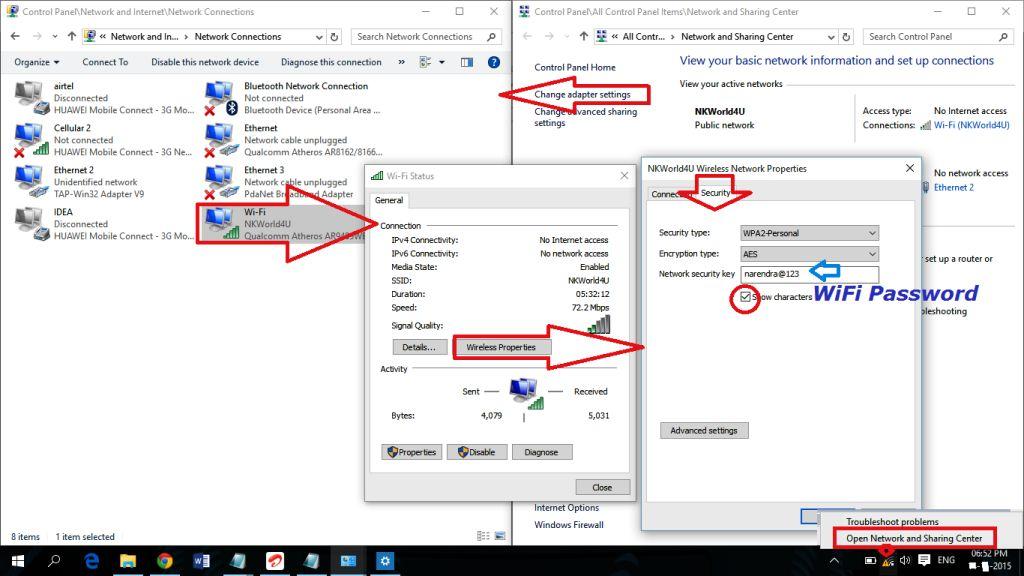Image resolution: width=1024 pixels, height=576 pixels.
Task: Show more toolbar commands chevron
Action: pos(402,62)
